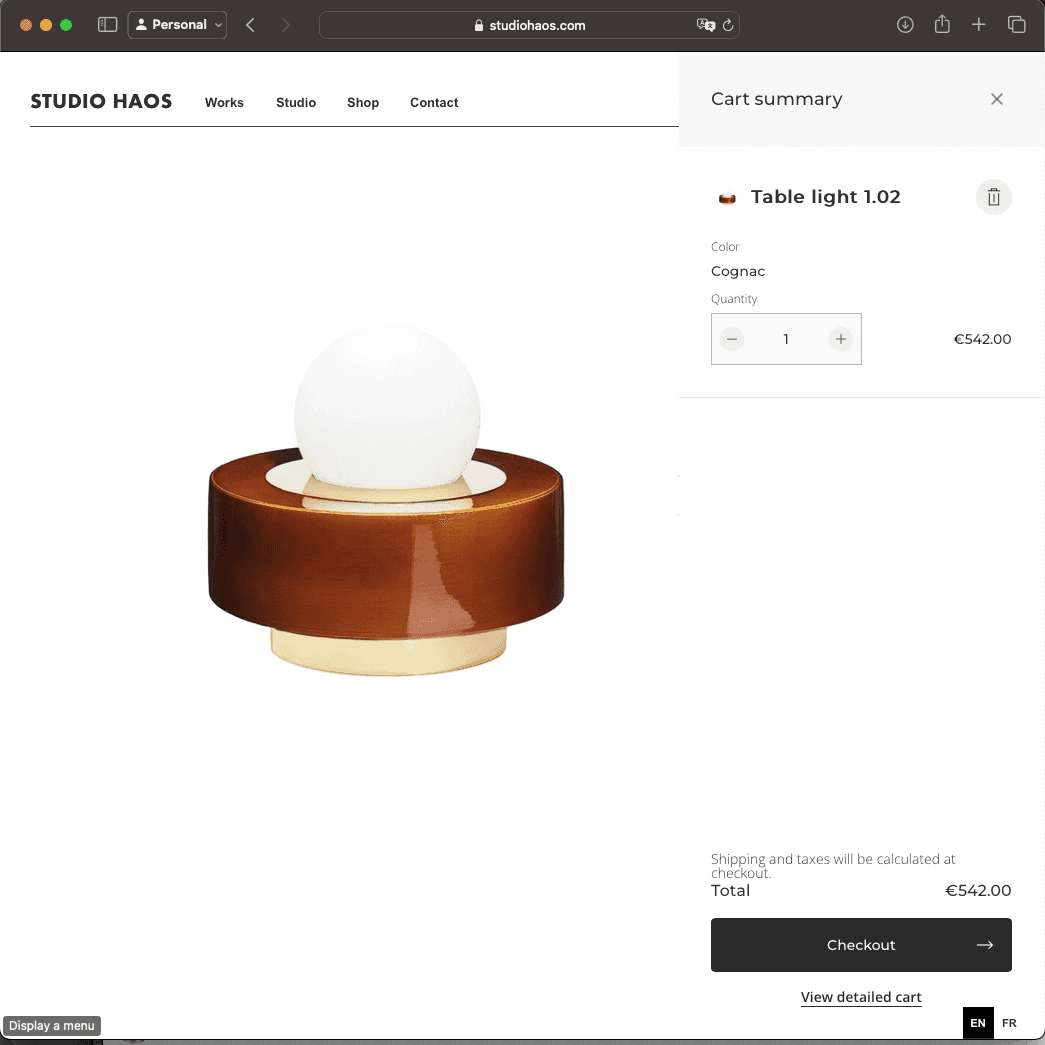This screenshot has height=1045, width=1045.
Task: Click the translate icon in address bar
Action: tap(705, 25)
